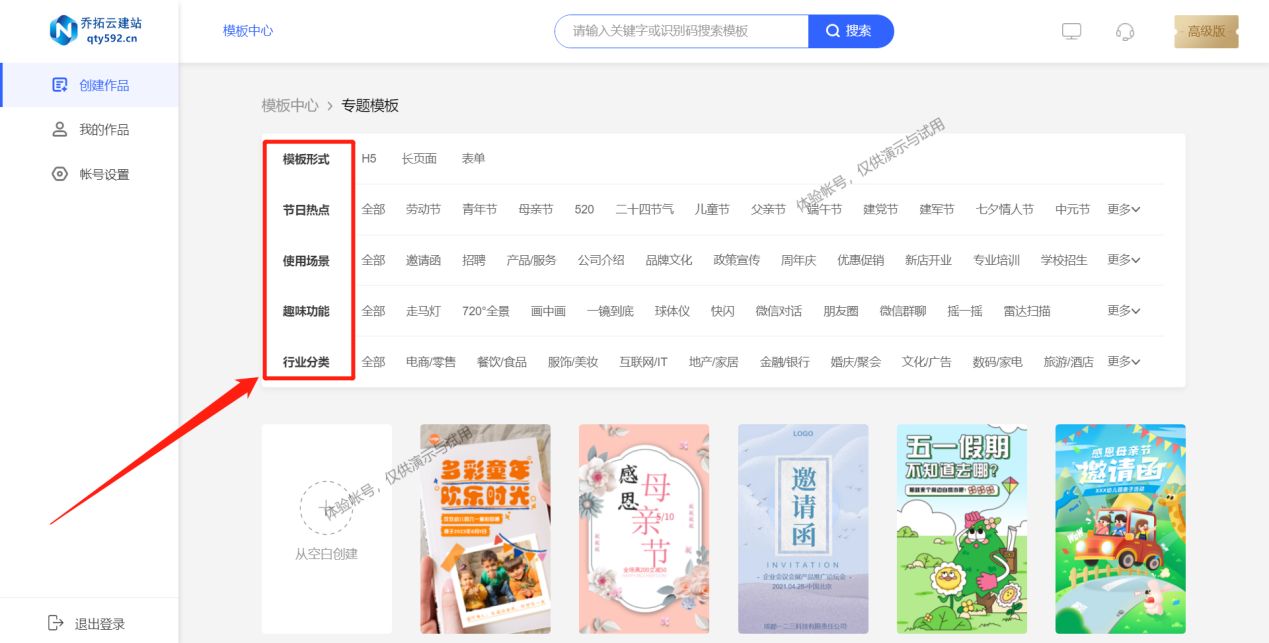Select the 720°全景 feature filter
Viewport: 1269px width, 643px height.
(x=486, y=311)
